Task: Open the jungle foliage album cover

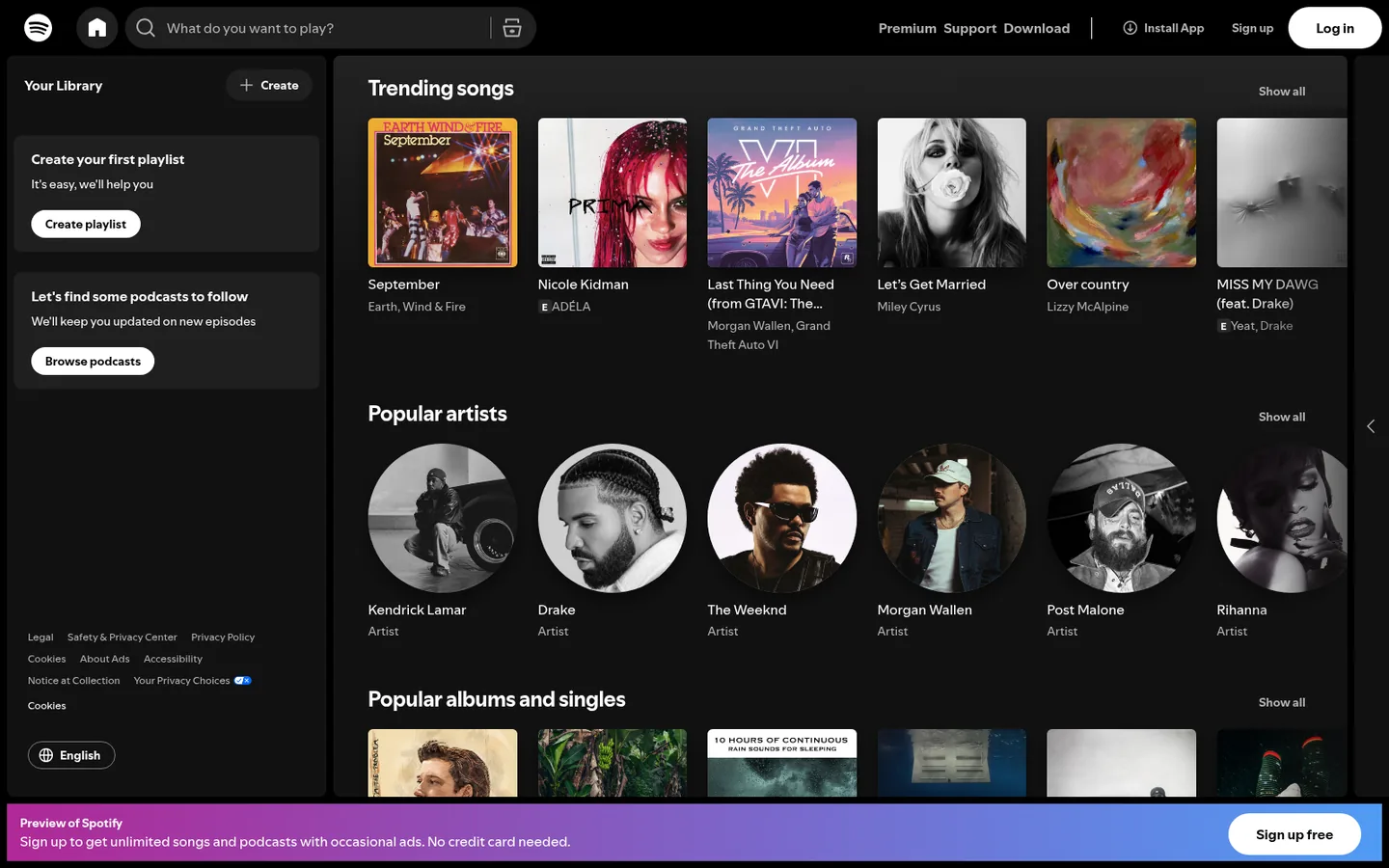Action: 613,763
